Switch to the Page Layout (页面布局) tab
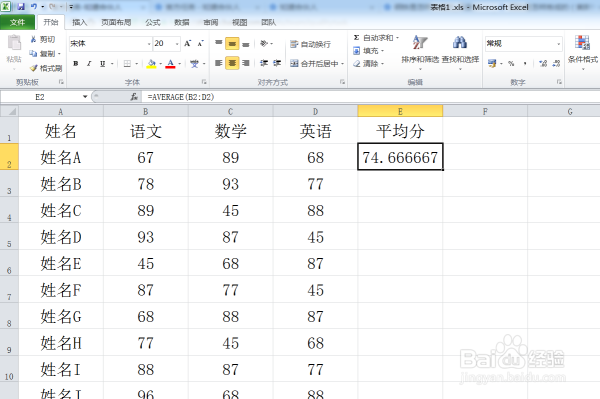This screenshot has height=399, width=600. click(x=116, y=23)
